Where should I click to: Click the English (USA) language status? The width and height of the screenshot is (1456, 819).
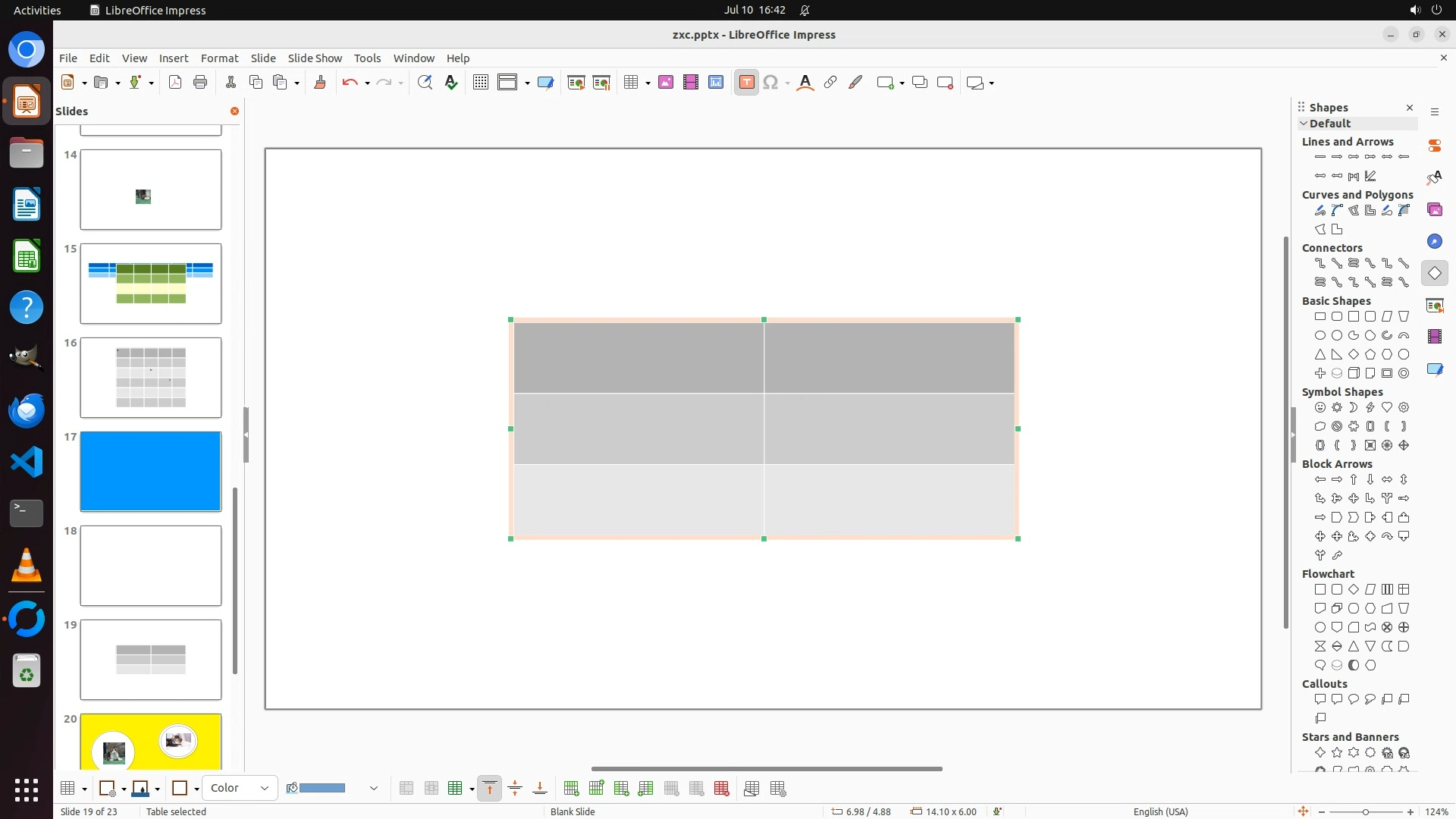(1160, 811)
